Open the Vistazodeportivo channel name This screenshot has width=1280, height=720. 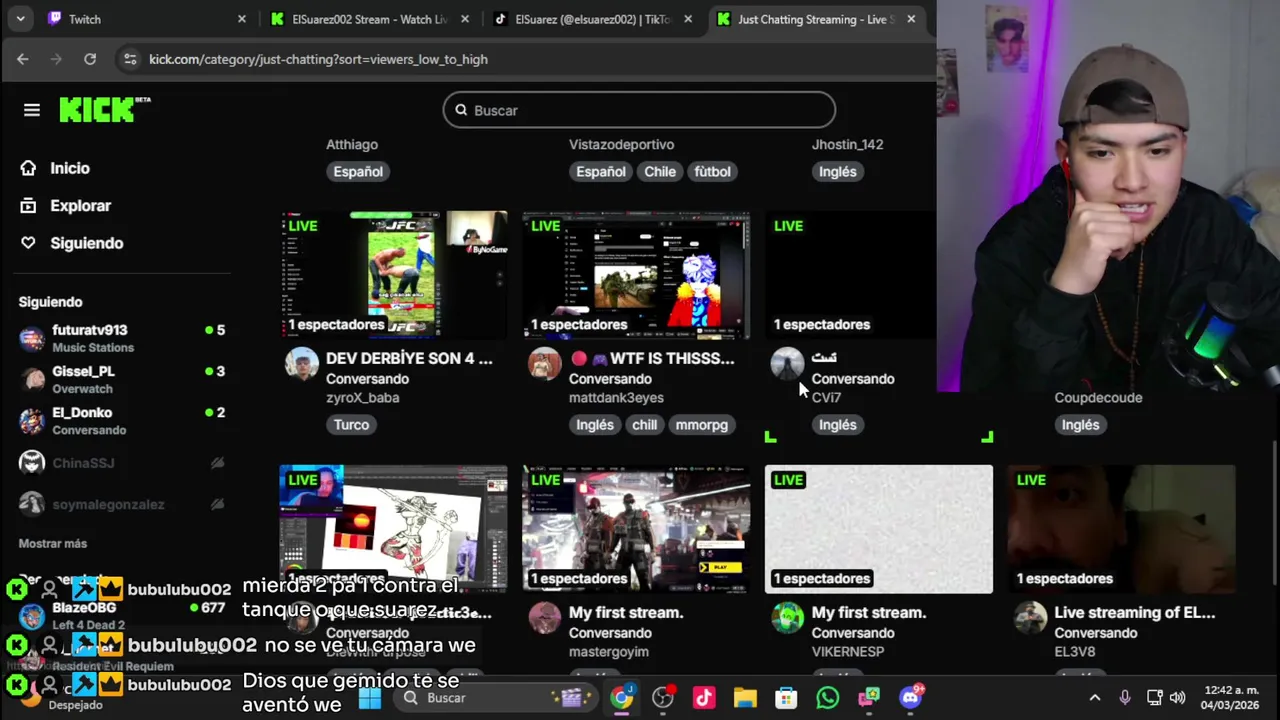(x=621, y=144)
